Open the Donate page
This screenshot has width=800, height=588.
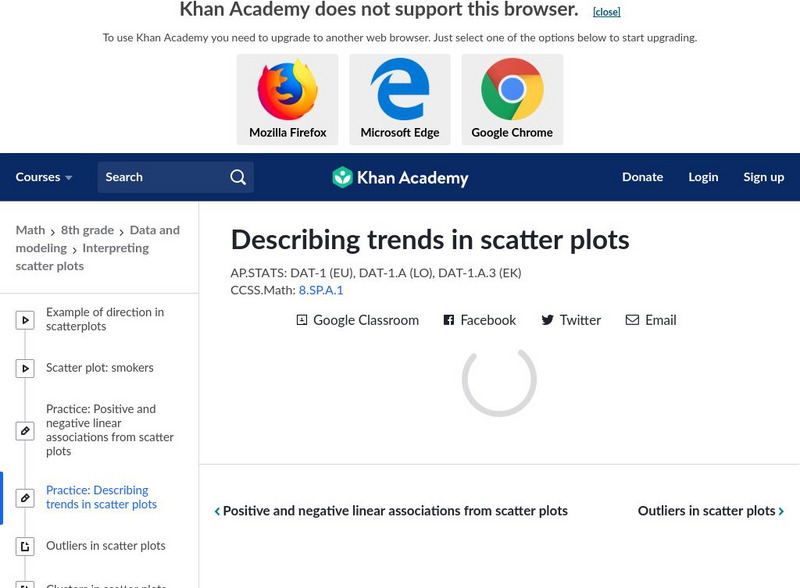(642, 177)
